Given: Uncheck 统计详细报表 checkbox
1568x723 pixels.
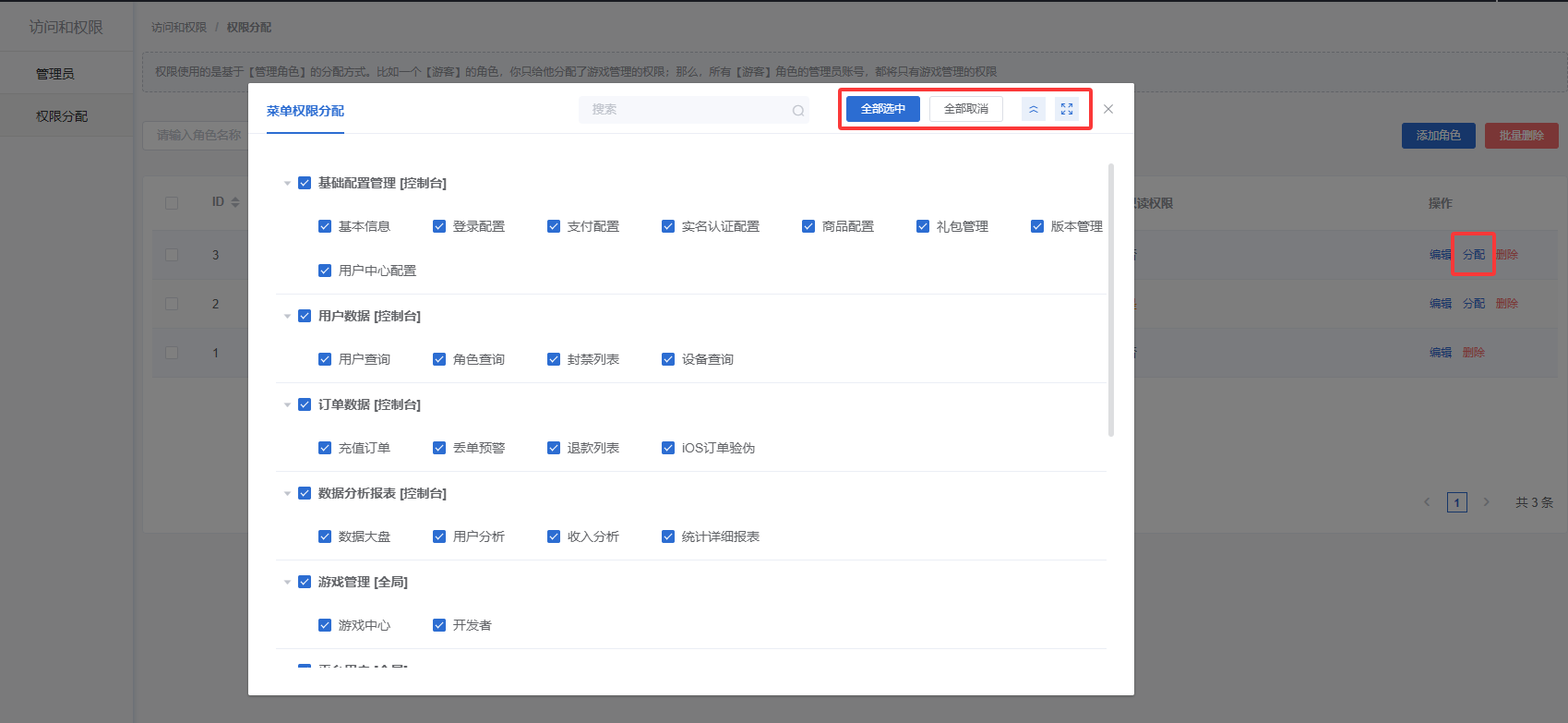Looking at the screenshot, I should (668, 536).
